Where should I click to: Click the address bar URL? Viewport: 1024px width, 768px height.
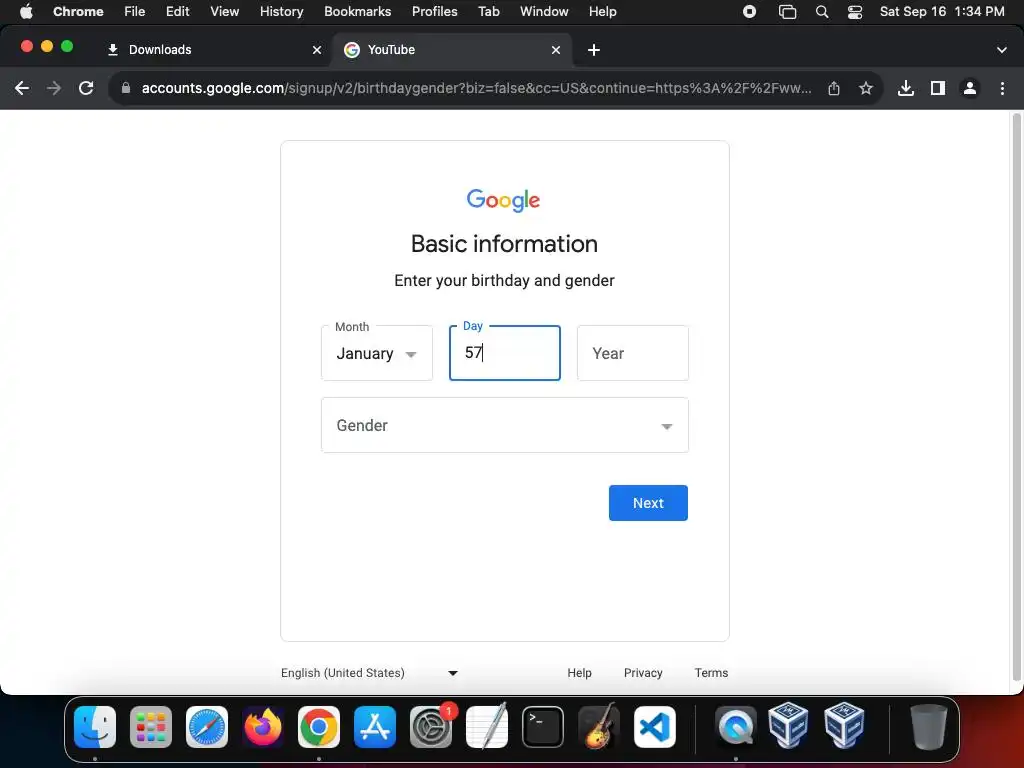[x=476, y=88]
